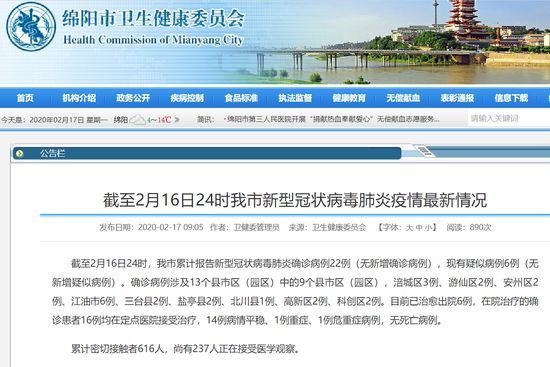The height and width of the screenshot is (367, 550).
Task: Click the read count 890次
Action: point(480,227)
